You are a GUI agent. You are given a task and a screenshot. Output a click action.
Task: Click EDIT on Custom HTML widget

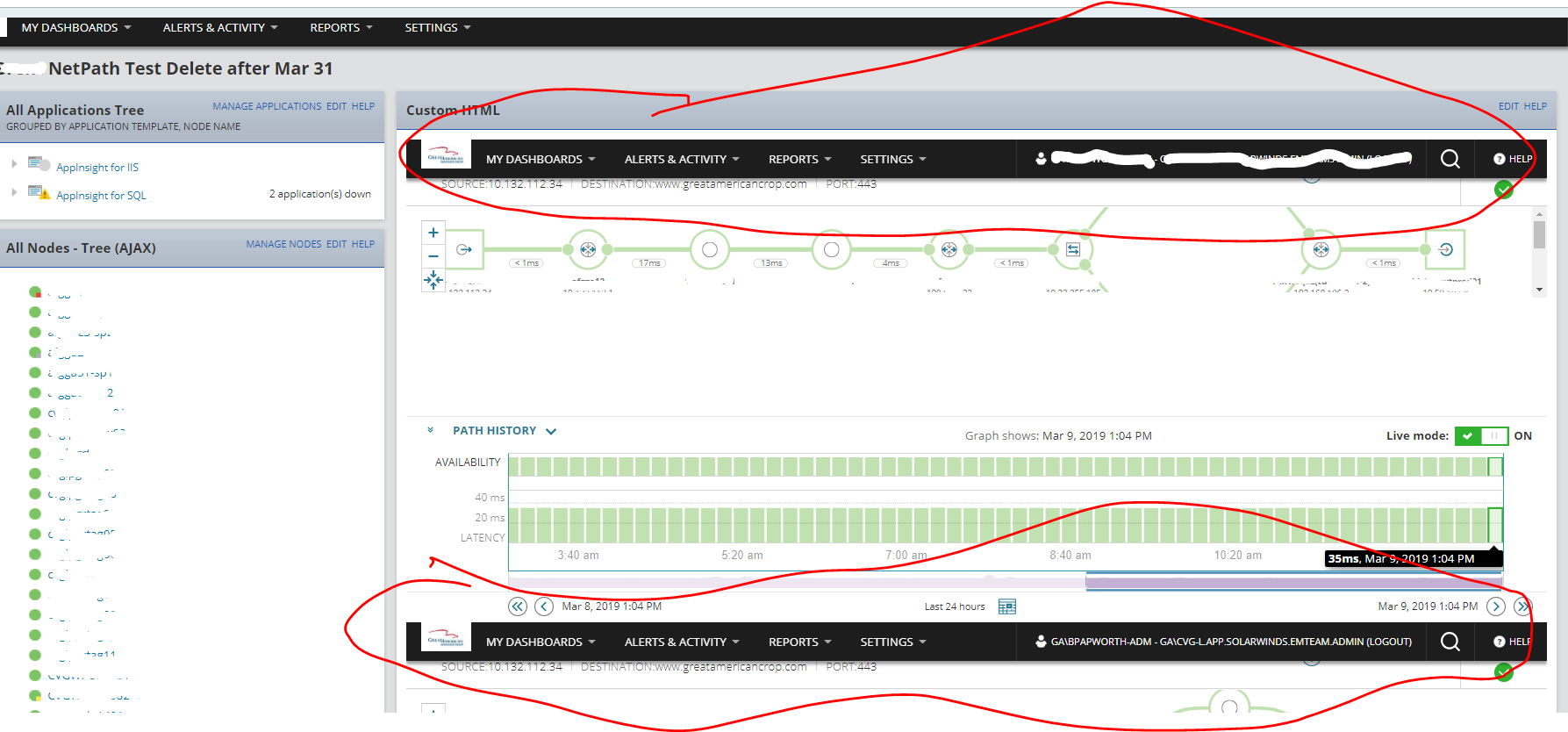[x=1508, y=106]
